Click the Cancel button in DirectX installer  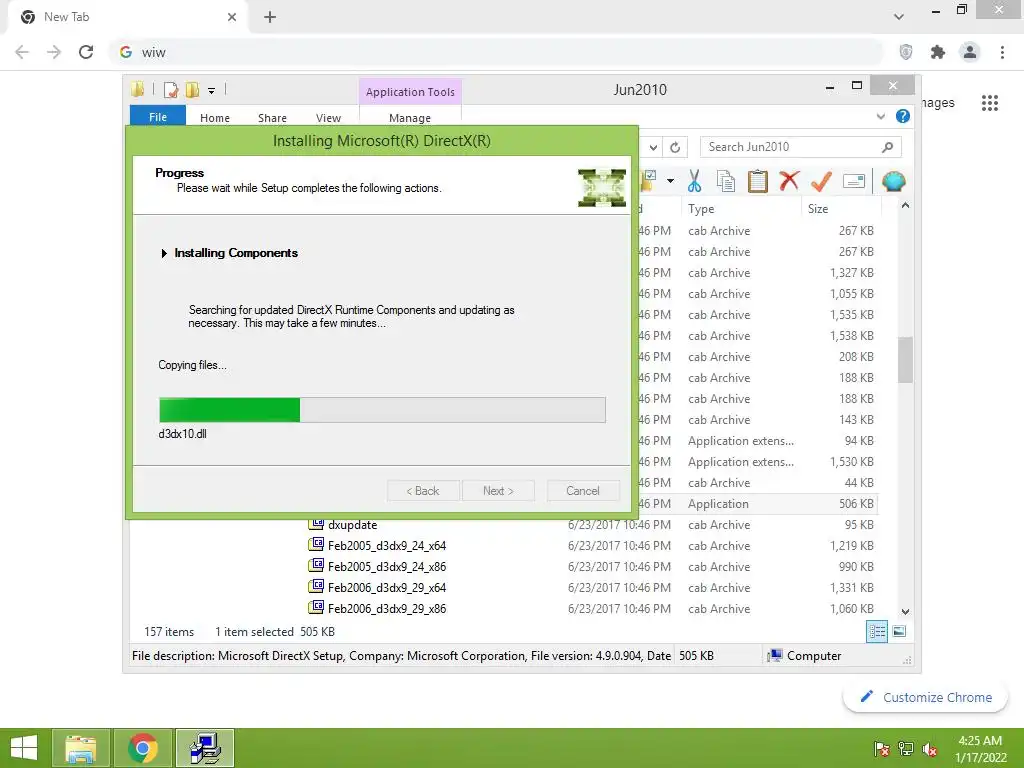(x=583, y=490)
